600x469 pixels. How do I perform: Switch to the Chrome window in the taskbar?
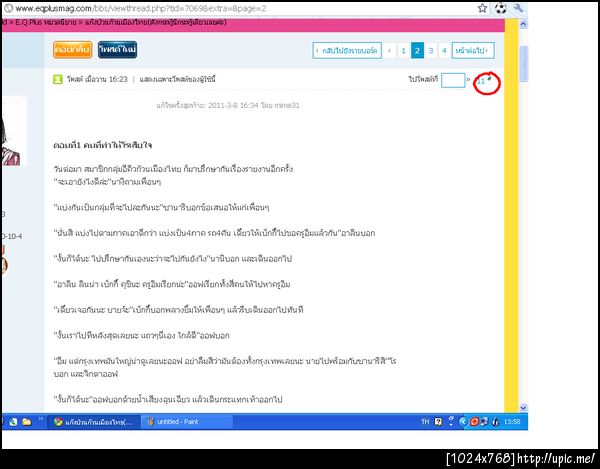pyautogui.click(x=94, y=422)
